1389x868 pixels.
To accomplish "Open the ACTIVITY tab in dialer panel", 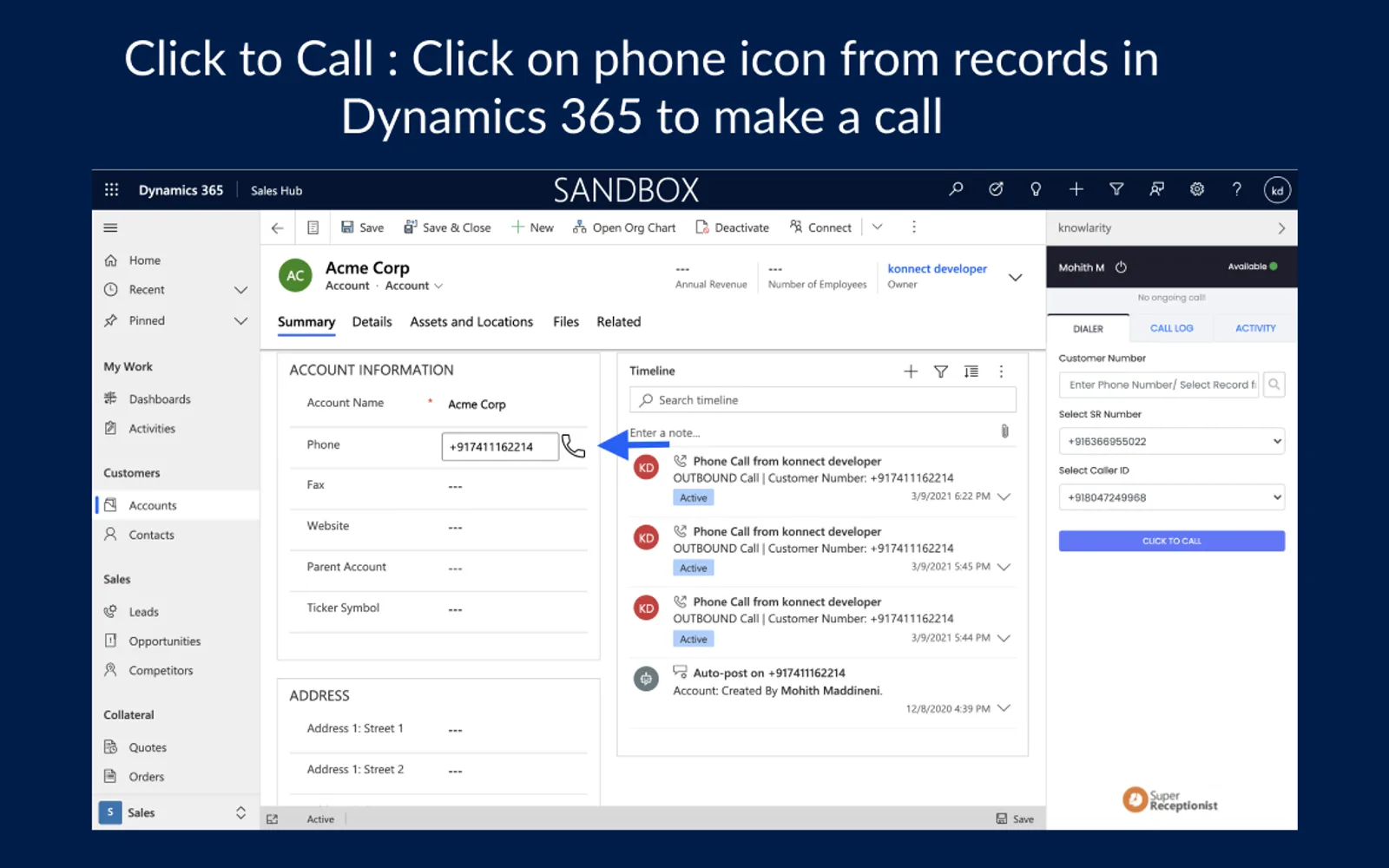I will 1255,328.
